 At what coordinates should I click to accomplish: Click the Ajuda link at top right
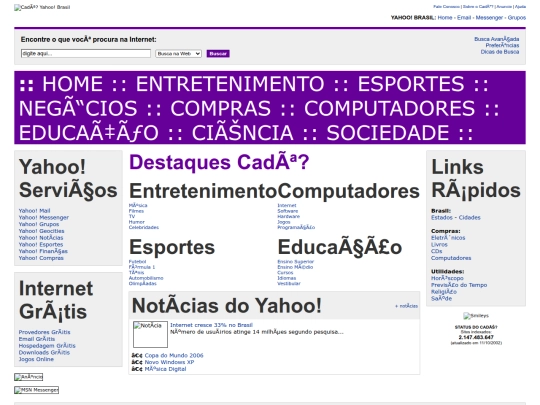(520, 7)
